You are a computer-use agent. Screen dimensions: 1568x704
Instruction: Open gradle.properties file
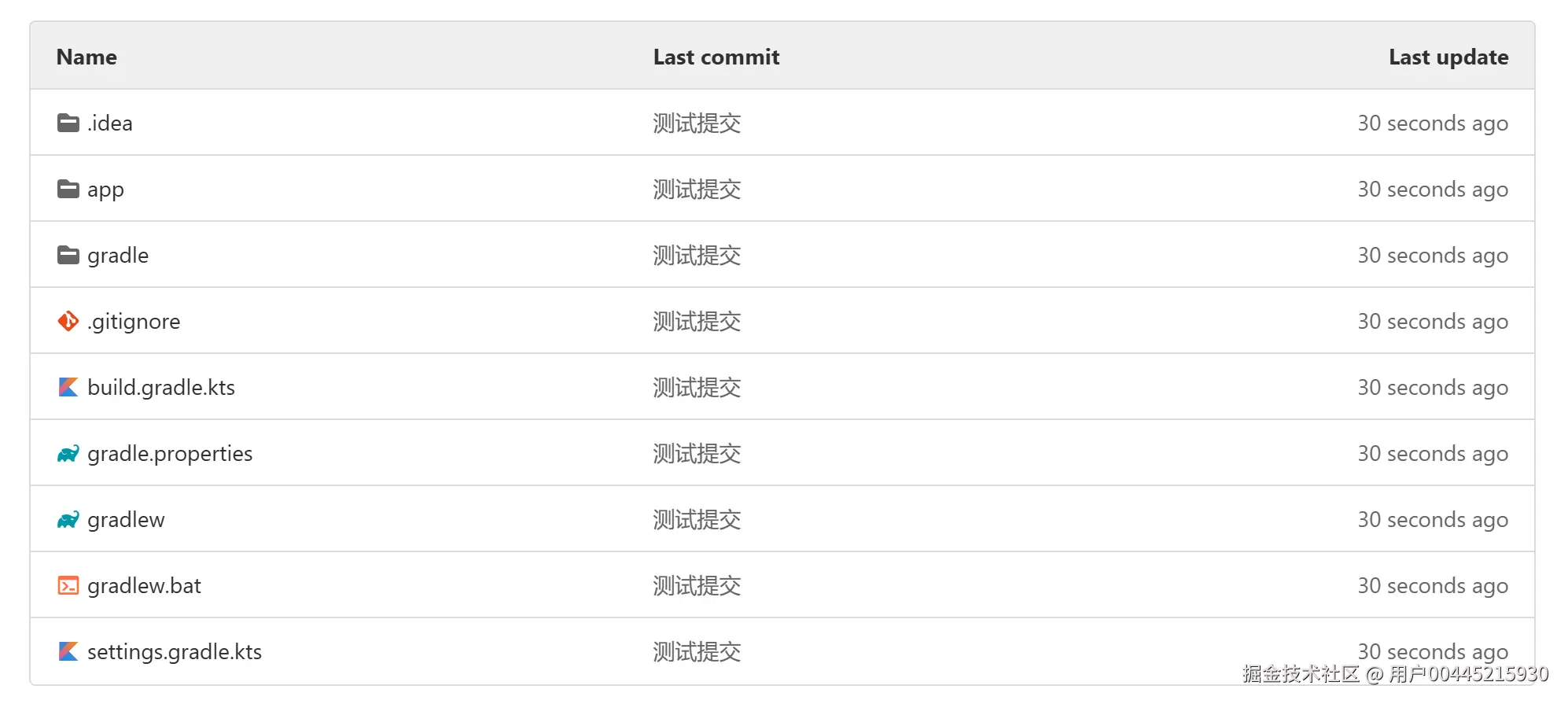pos(170,454)
